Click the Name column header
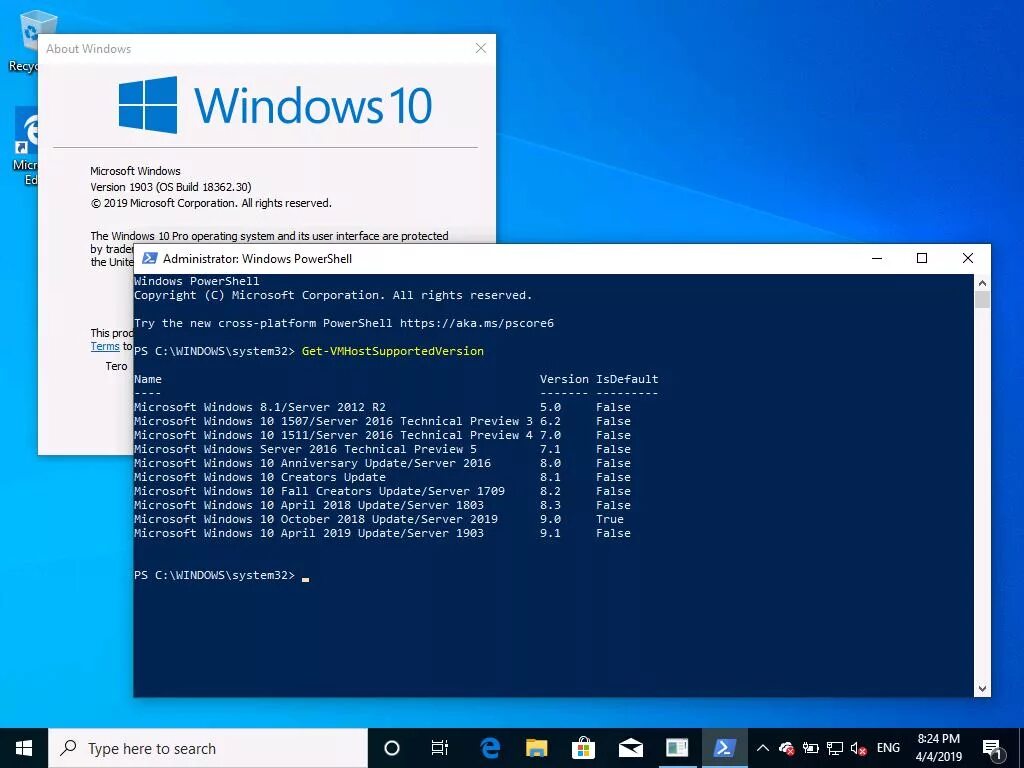 pyautogui.click(x=148, y=379)
